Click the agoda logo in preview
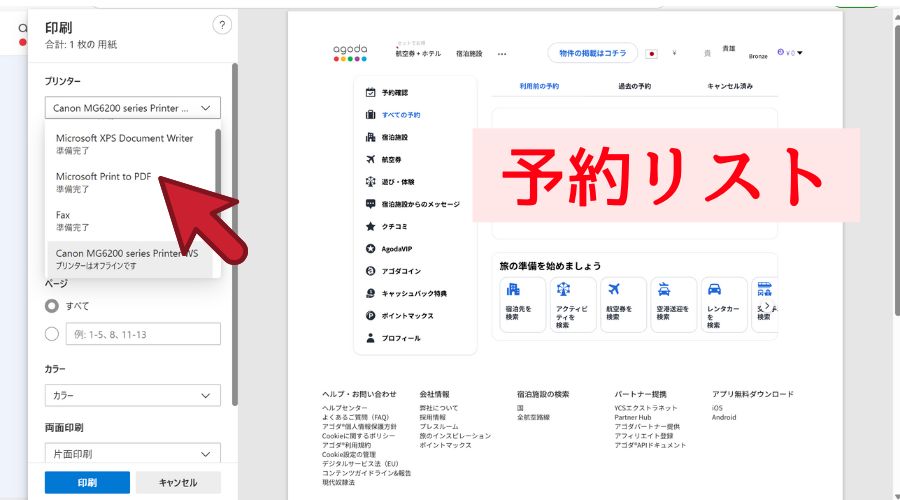 [350, 52]
